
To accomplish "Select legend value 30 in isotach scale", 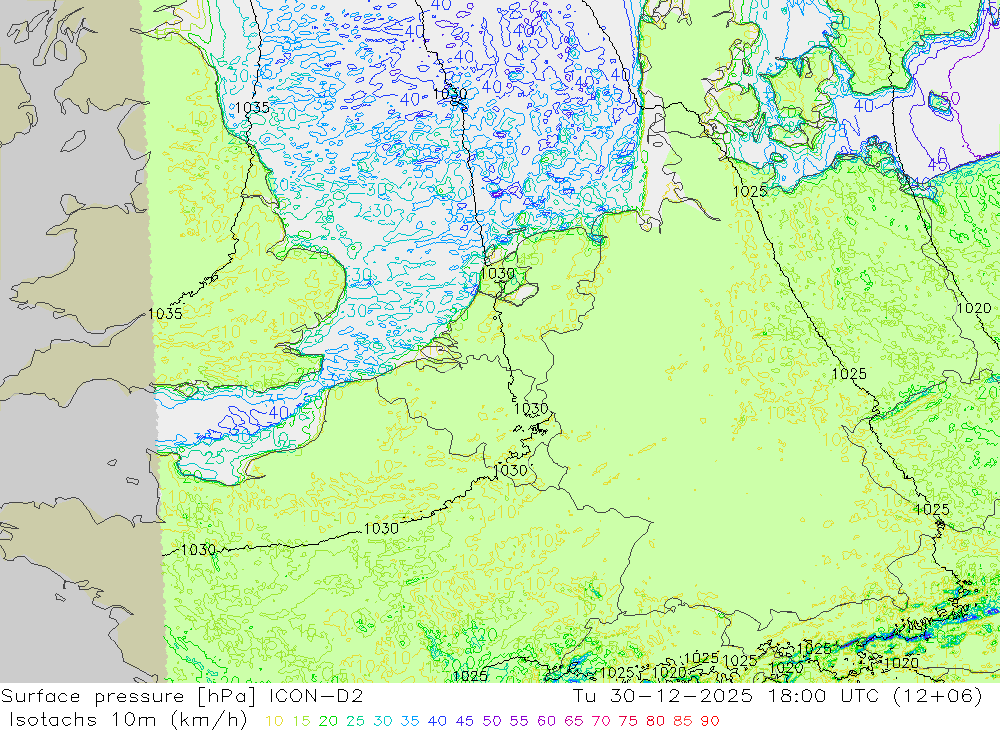I will point(383,721).
